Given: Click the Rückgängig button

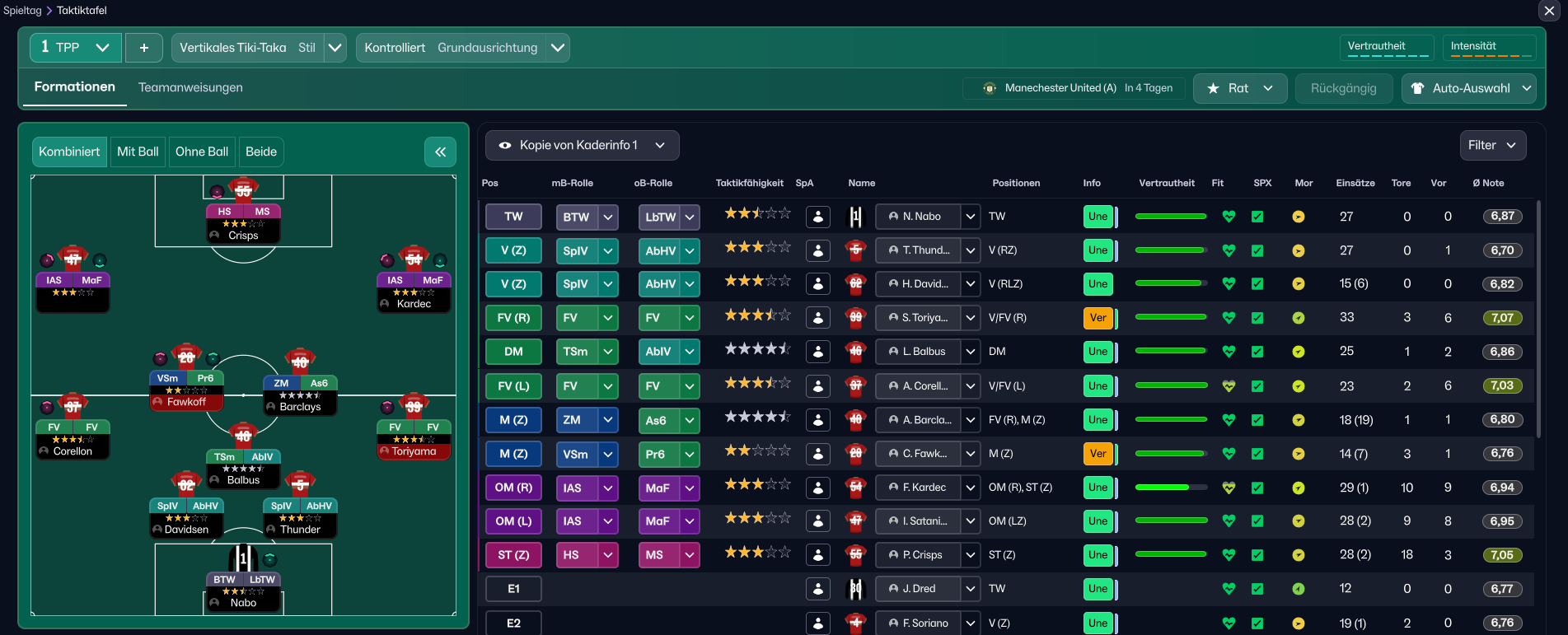Looking at the screenshot, I should tap(1344, 88).
